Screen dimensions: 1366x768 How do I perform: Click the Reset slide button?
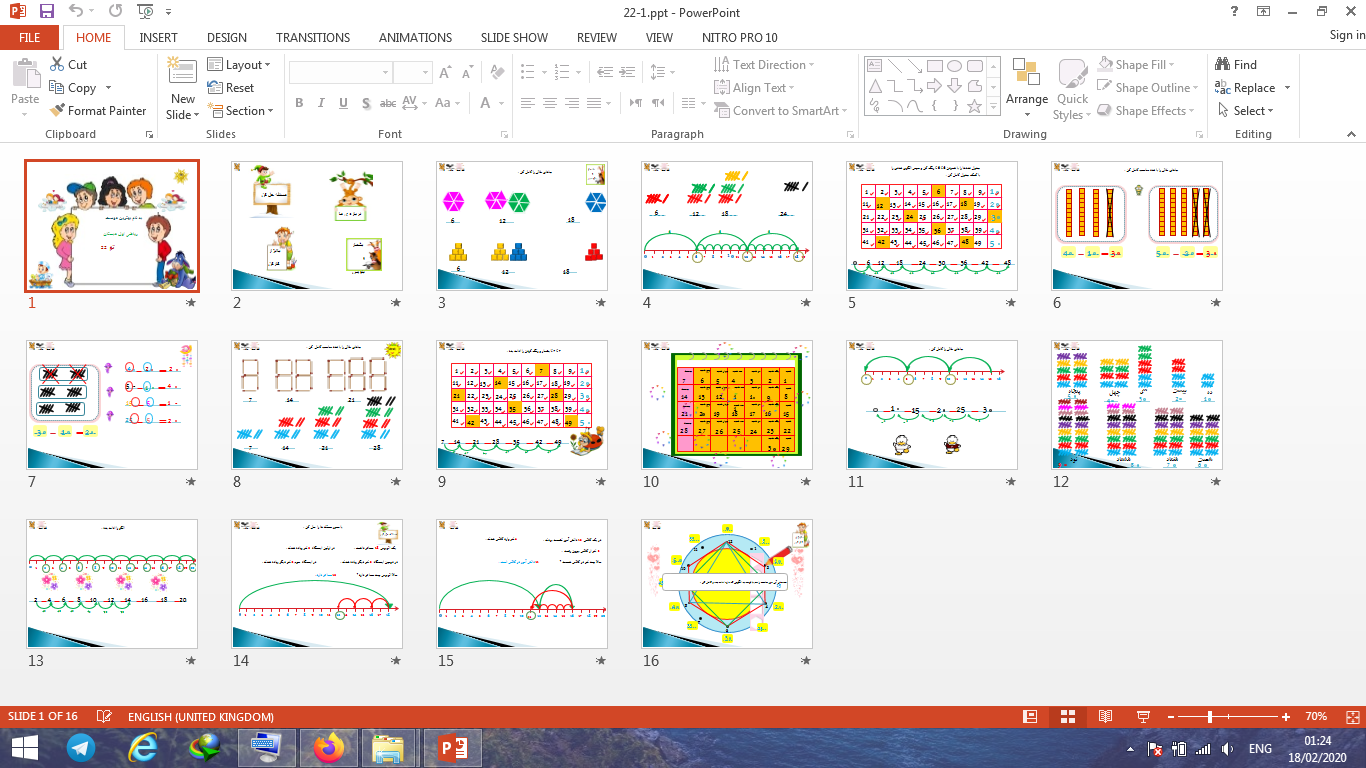231,88
